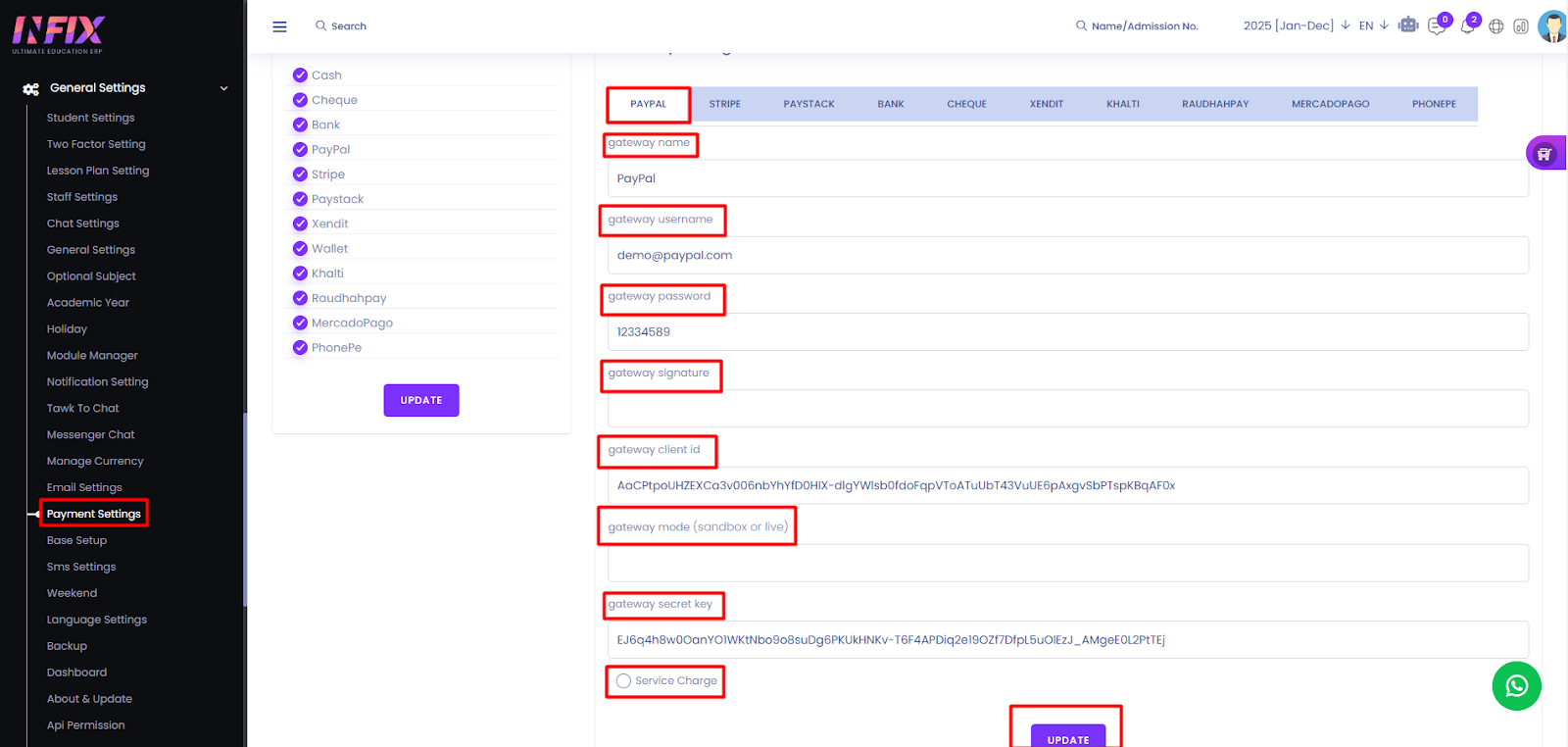
Task: Switch to the CHEQUE gateway tab
Action: click(x=966, y=104)
